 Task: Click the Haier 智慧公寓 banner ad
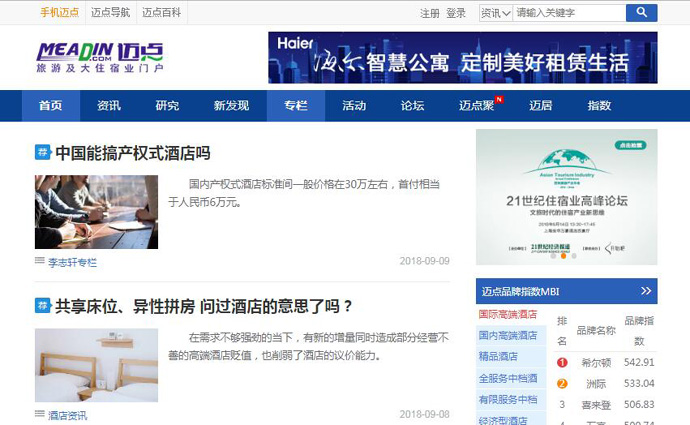point(462,58)
